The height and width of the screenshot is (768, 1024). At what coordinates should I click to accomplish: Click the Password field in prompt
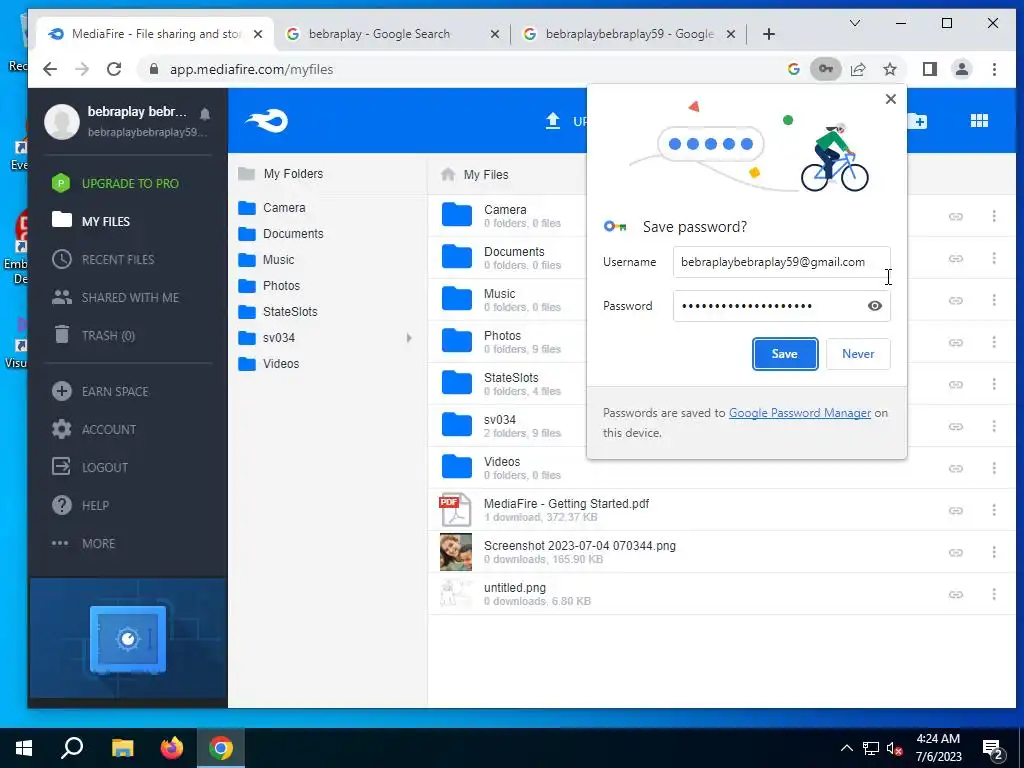click(781, 306)
